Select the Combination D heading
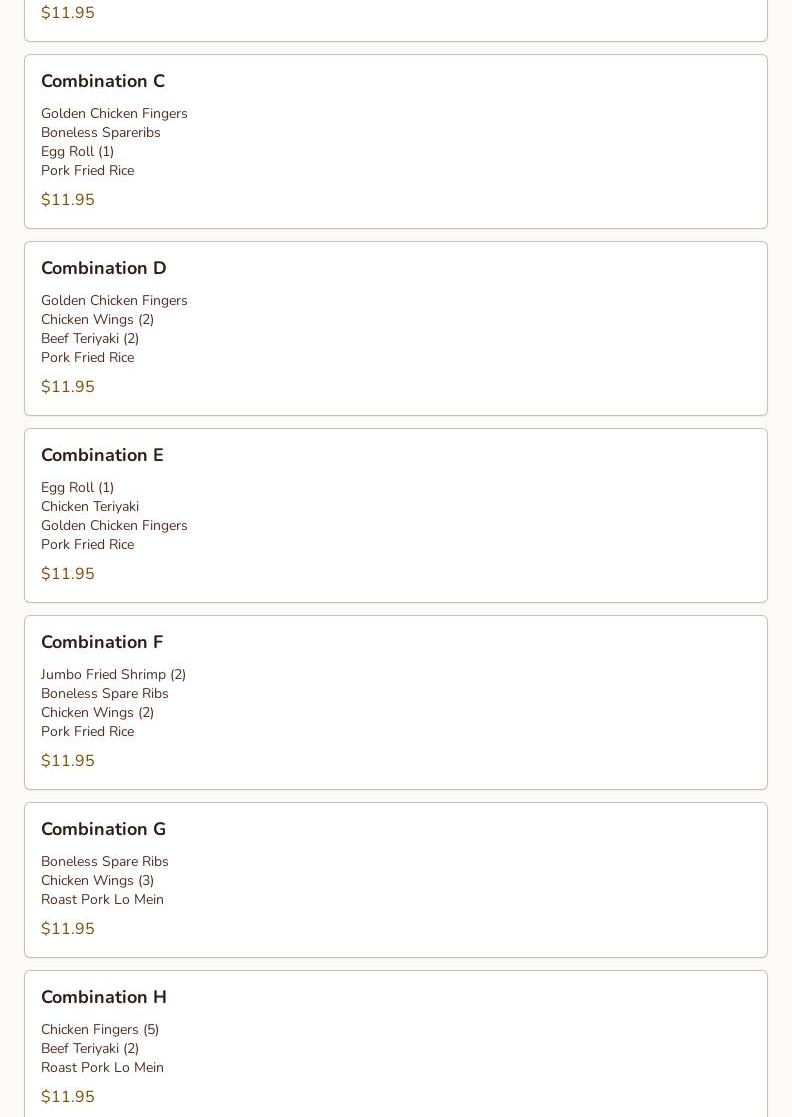Screen dimensions: 792x1117 (104, 268)
